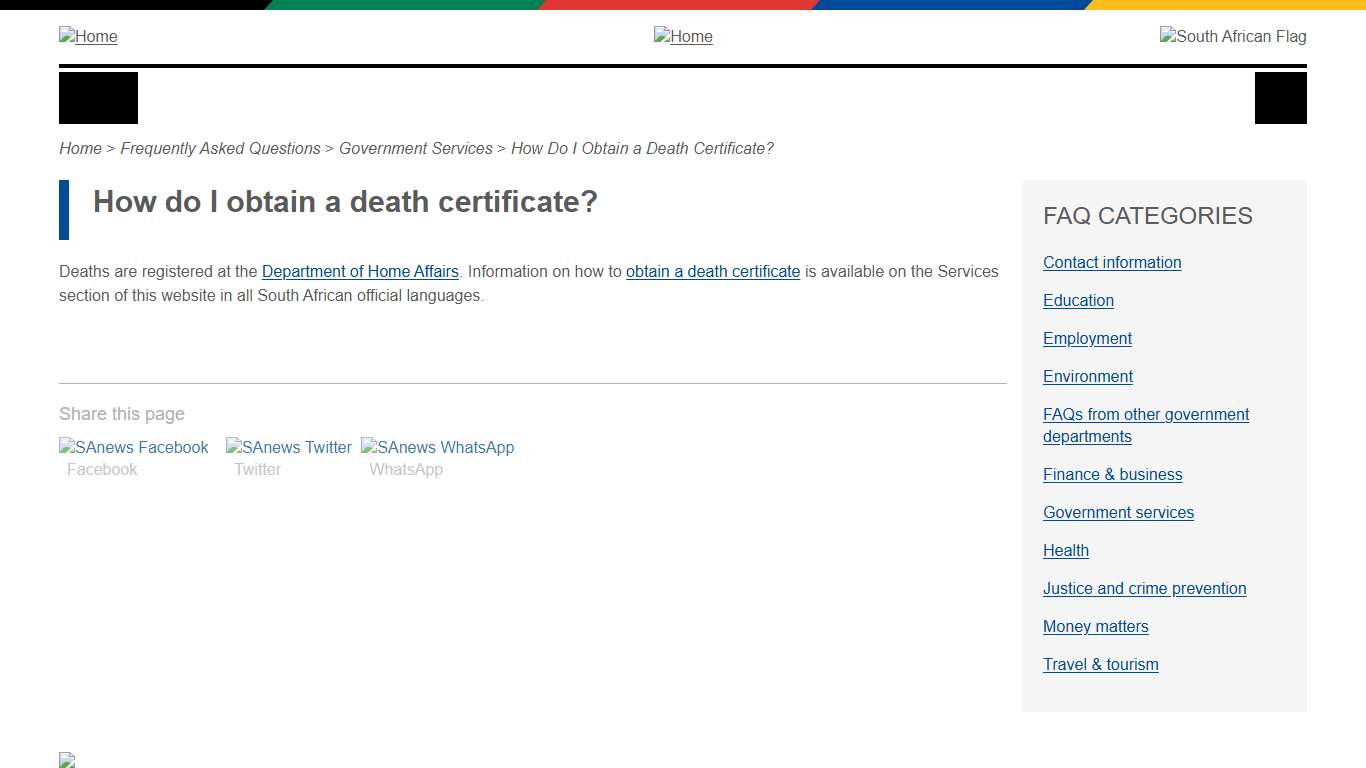Viewport: 1366px width, 768px height.
Task: Click the black search button on the right
Action: coord(1280,97)
